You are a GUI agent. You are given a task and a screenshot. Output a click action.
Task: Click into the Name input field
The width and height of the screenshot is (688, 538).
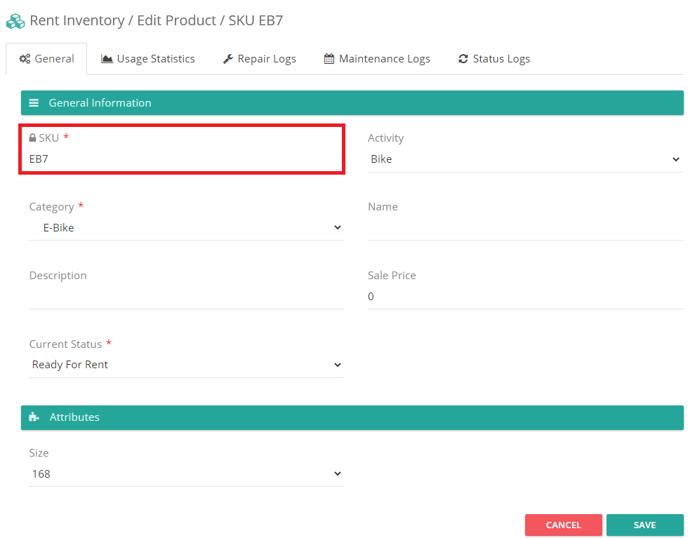[525, 228]
